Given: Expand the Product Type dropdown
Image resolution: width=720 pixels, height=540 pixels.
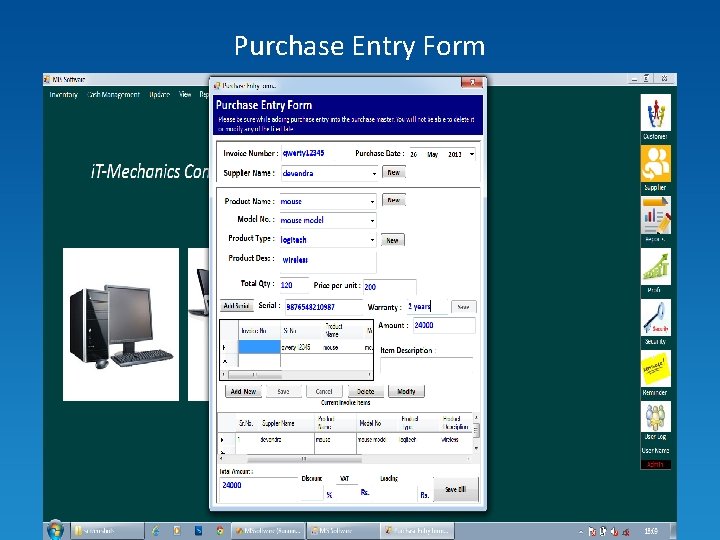Looking at the screenshot, I should [372, 240].
